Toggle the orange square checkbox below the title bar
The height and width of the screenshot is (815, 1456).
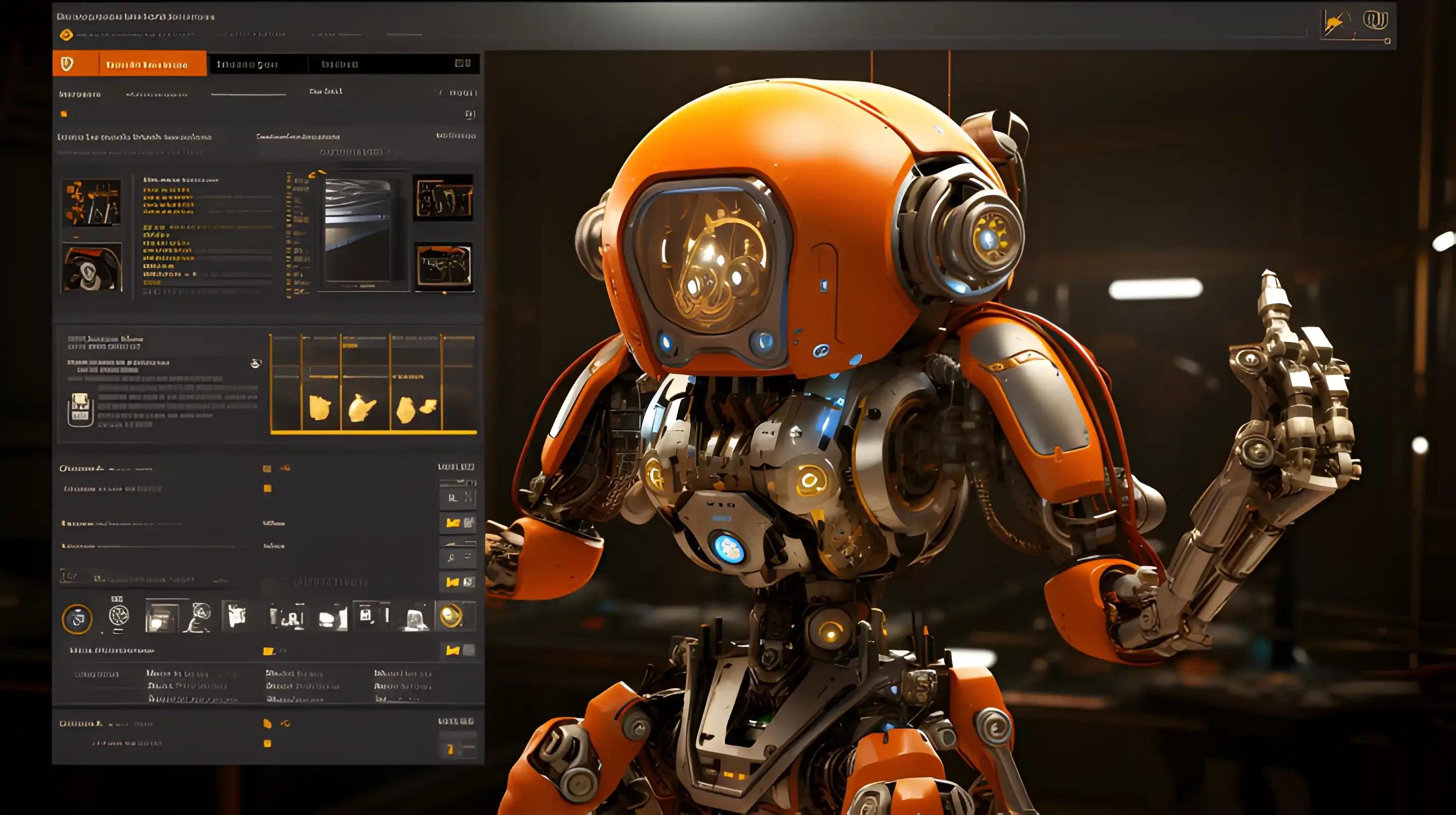click(x=65, y=114)
